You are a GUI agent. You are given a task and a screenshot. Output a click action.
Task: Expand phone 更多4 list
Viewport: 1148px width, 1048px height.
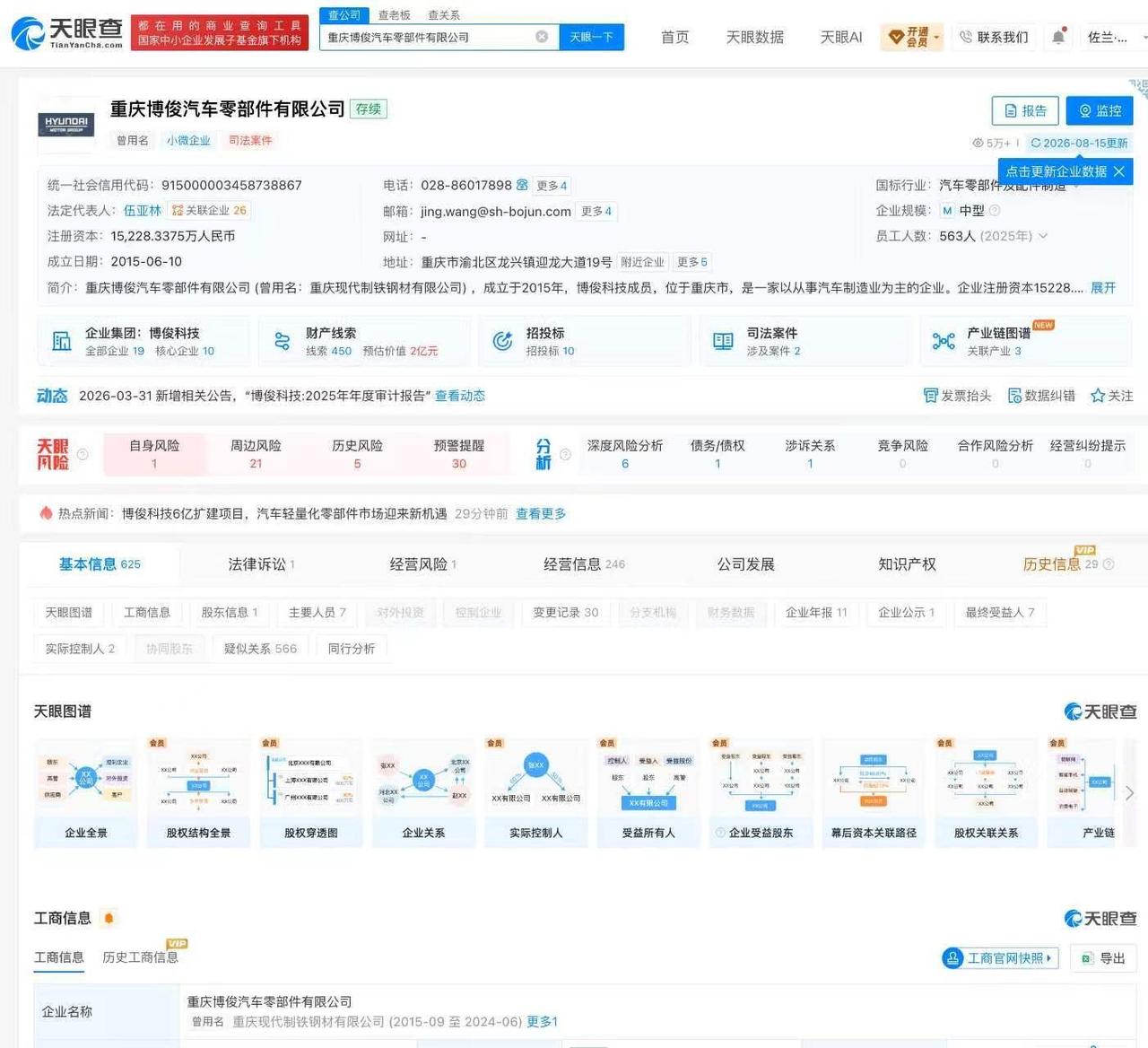pos(552,186)
